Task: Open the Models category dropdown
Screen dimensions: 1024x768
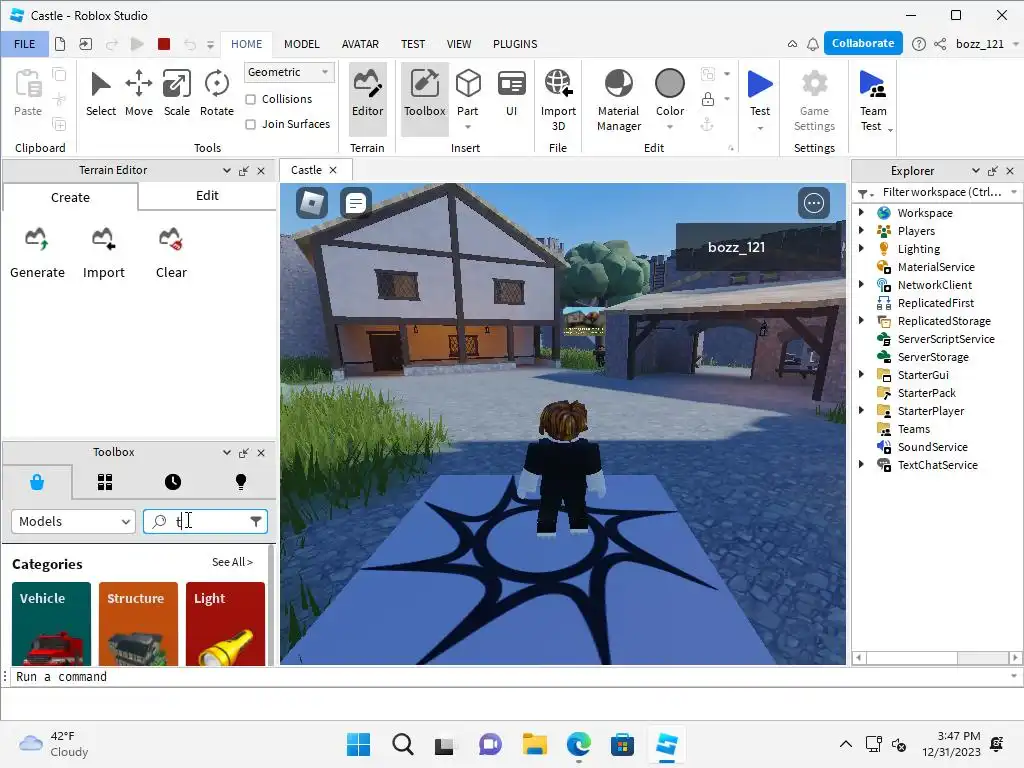Action: pyautogui.click(x=73, y=521)
